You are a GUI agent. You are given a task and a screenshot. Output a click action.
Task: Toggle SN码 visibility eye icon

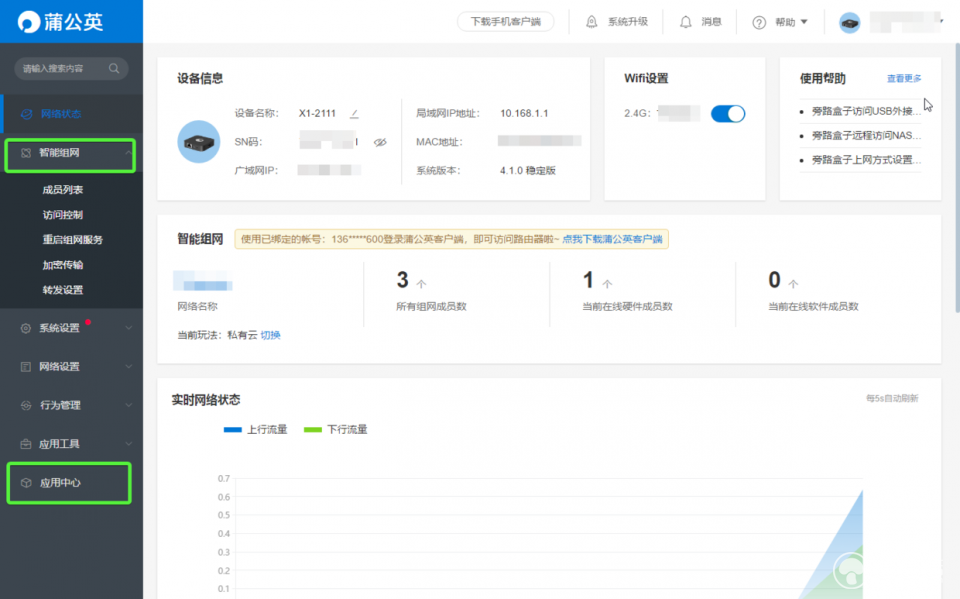380,142
